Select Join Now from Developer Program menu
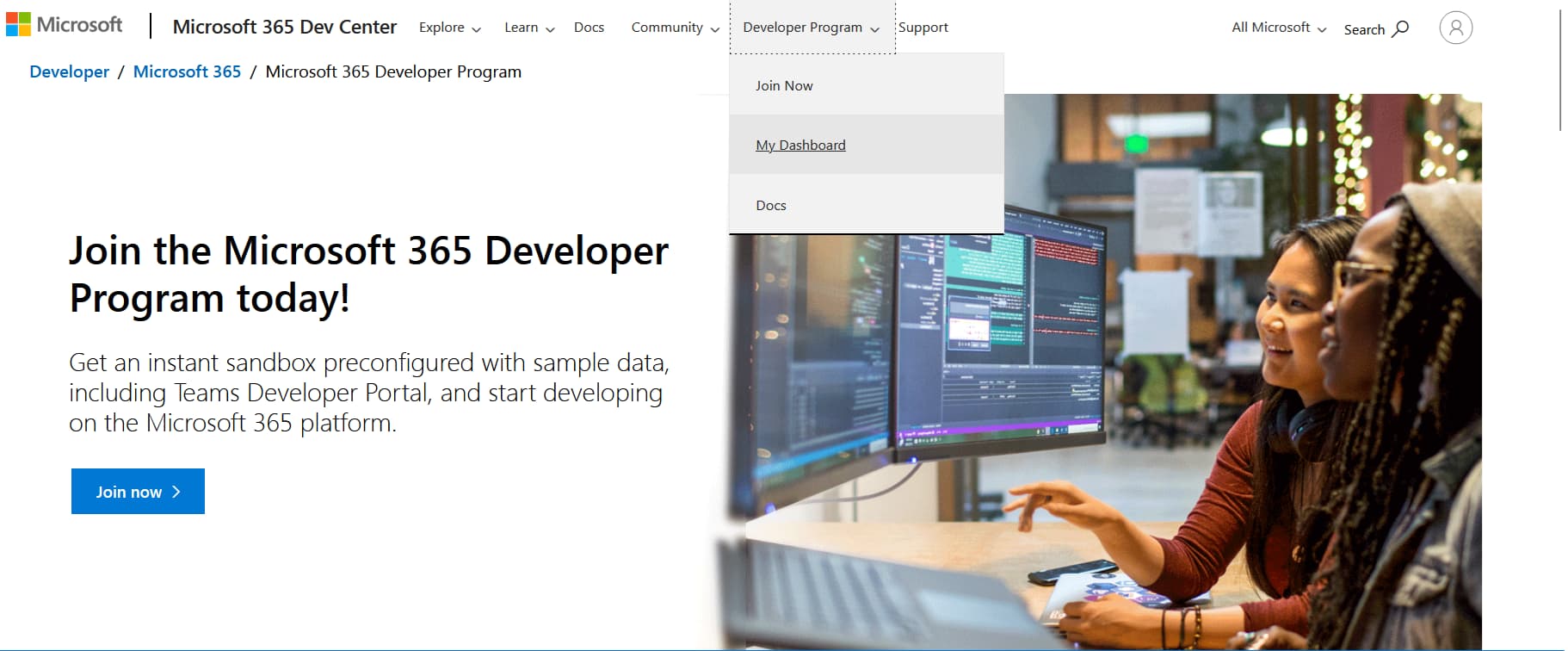 pyautogui.click(x=784, y=86)
